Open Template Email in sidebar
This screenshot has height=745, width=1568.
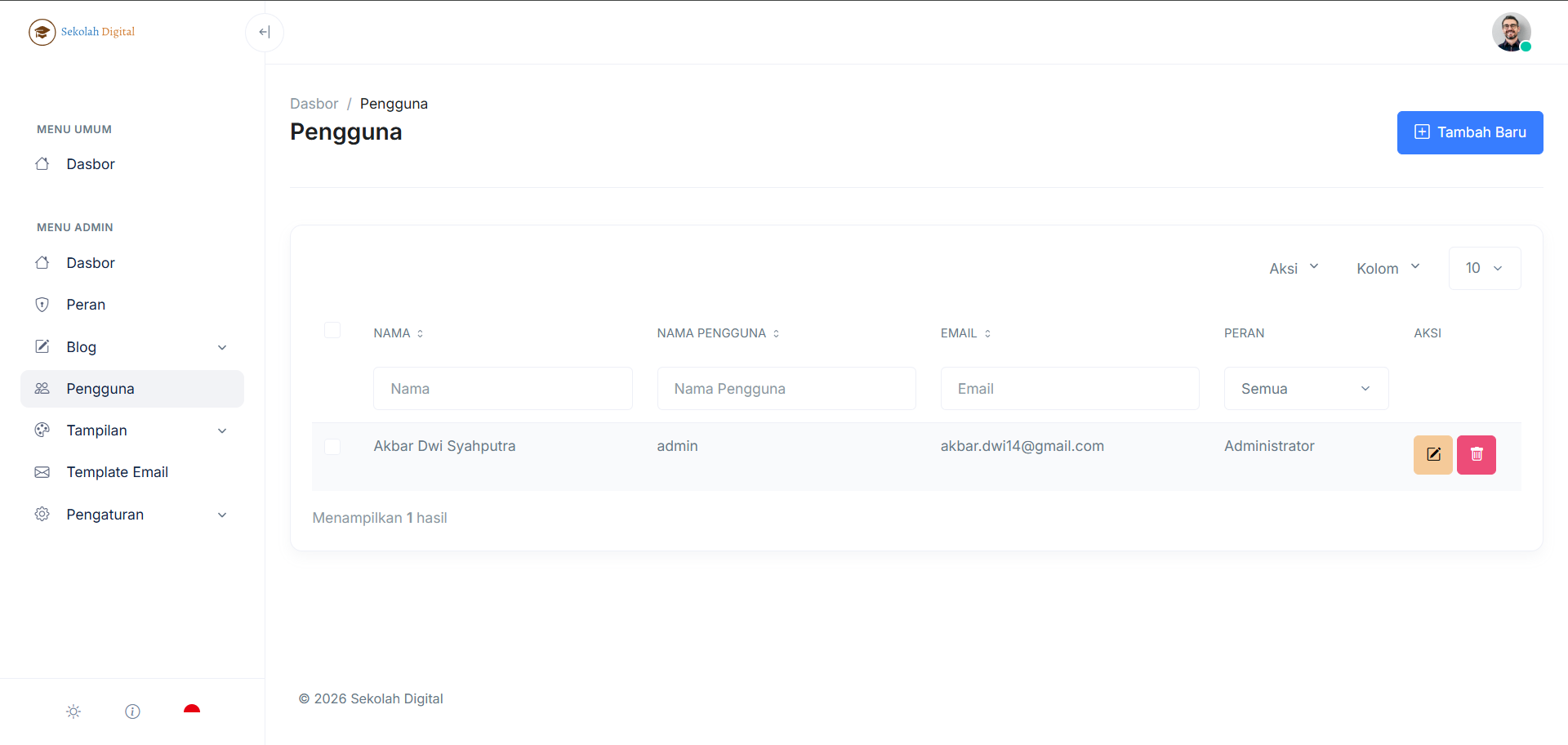(117, 472)
